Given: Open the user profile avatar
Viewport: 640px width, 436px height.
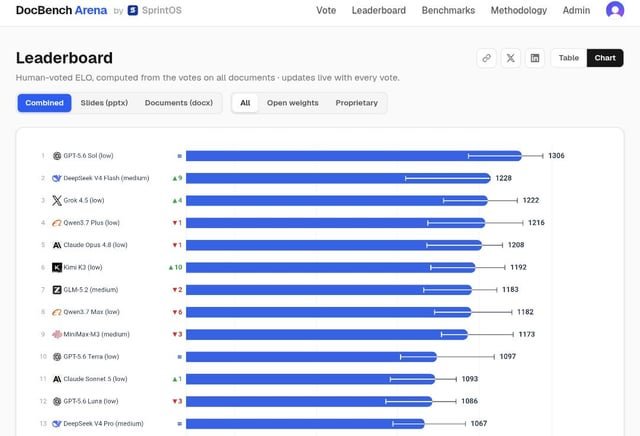Looking at the screenshot, I should click(615, 10).
